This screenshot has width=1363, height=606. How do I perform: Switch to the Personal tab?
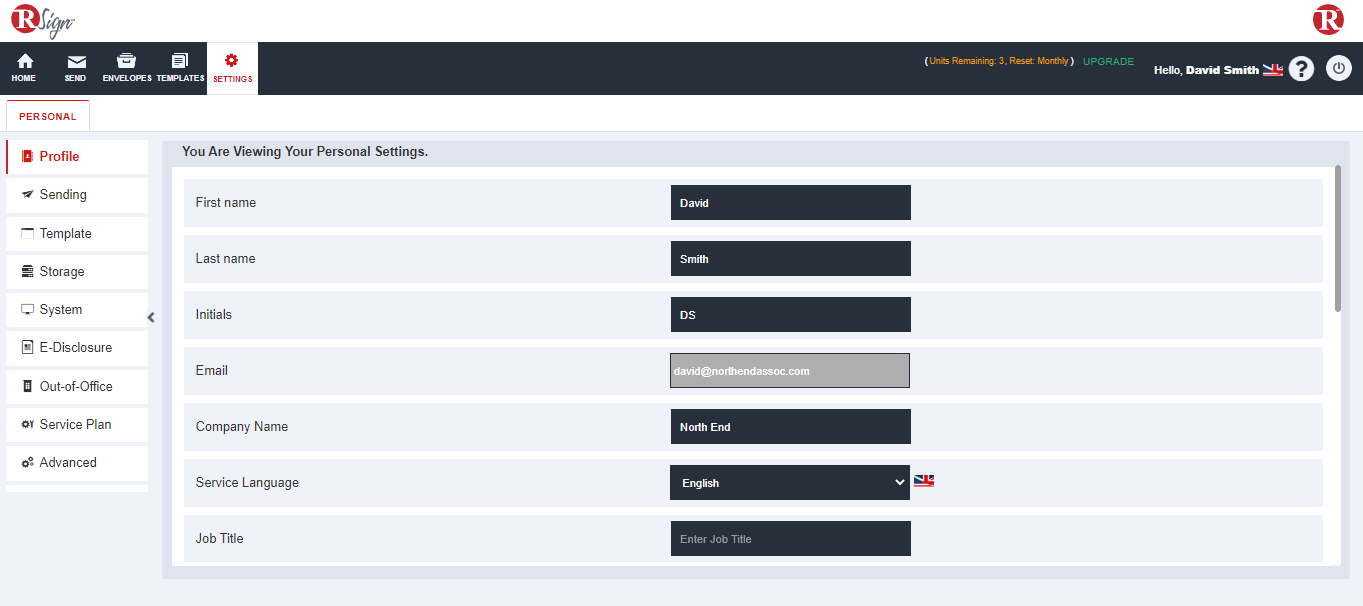(x=48, y=116)
